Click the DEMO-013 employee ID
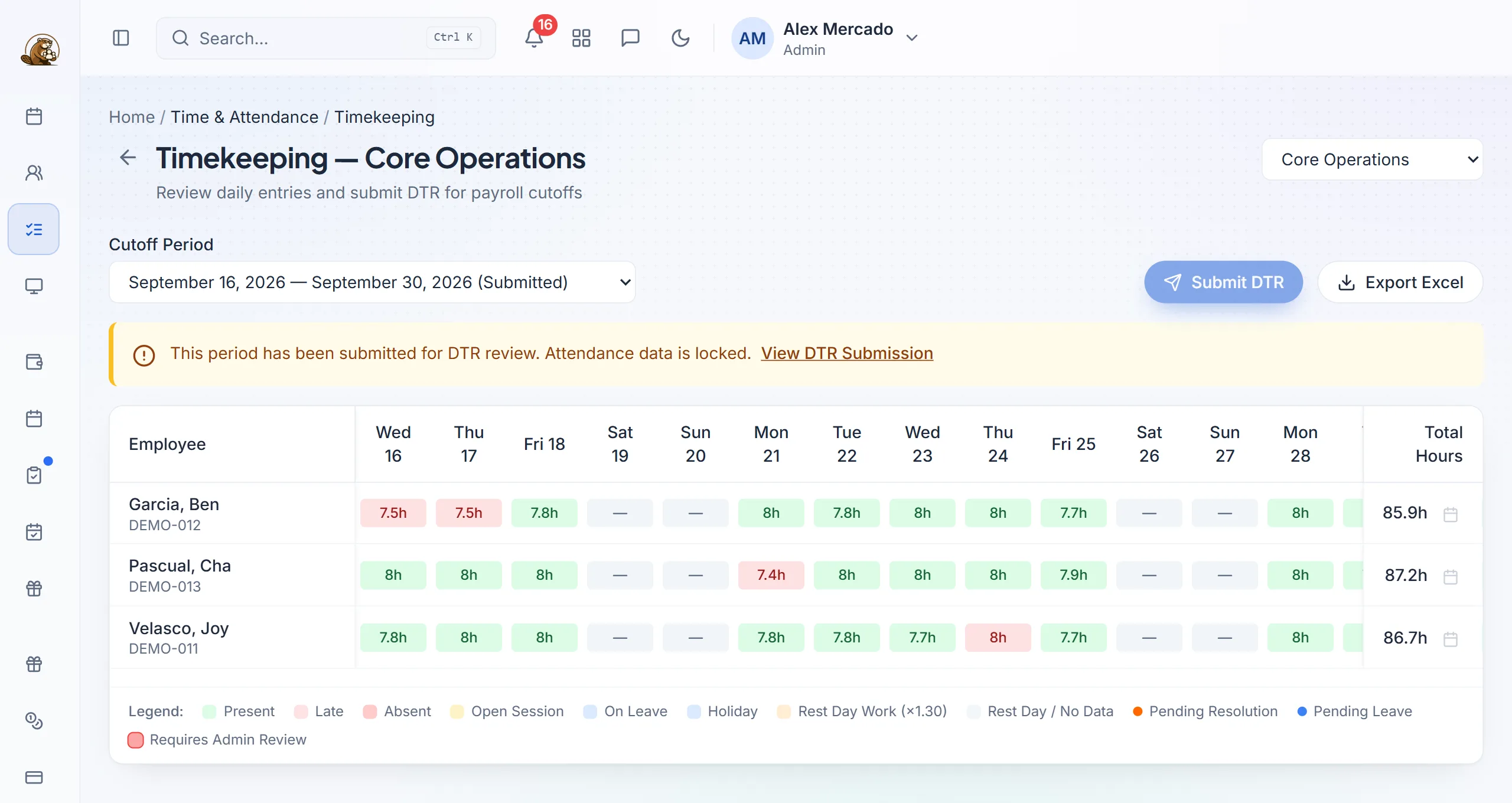The width and height of the screenshot is (1512, 803). point(165,586)
